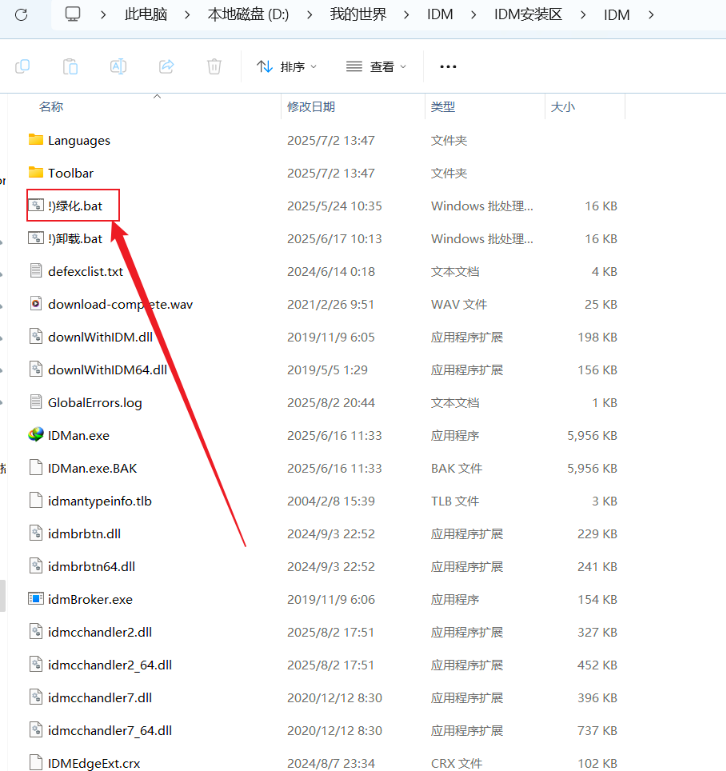726x771 pixels.
Task: Click the date 2004/2/8 15:39
Action: click(x=331, y=501)
